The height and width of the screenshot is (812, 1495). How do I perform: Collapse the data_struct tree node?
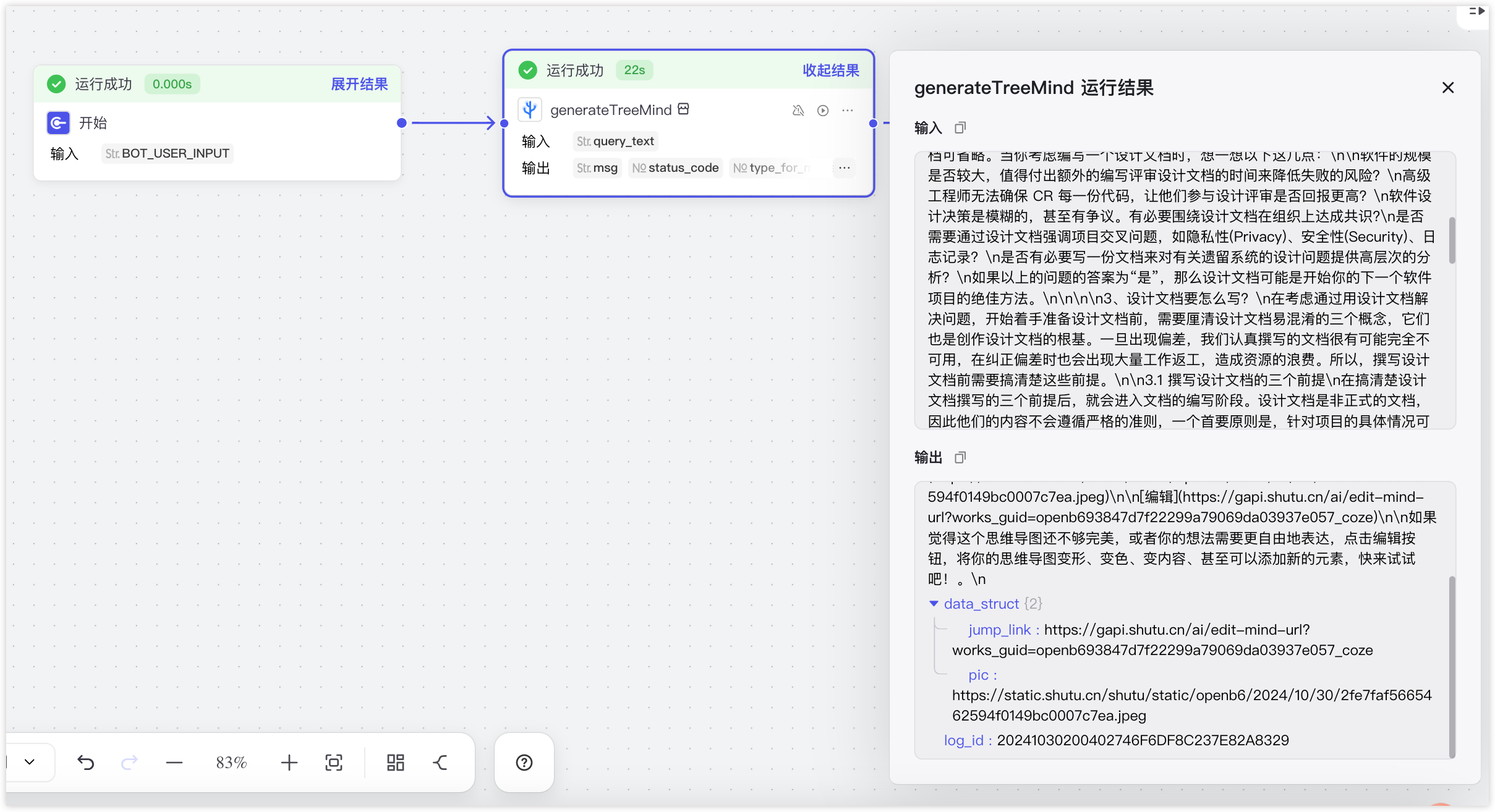[934, 604]
